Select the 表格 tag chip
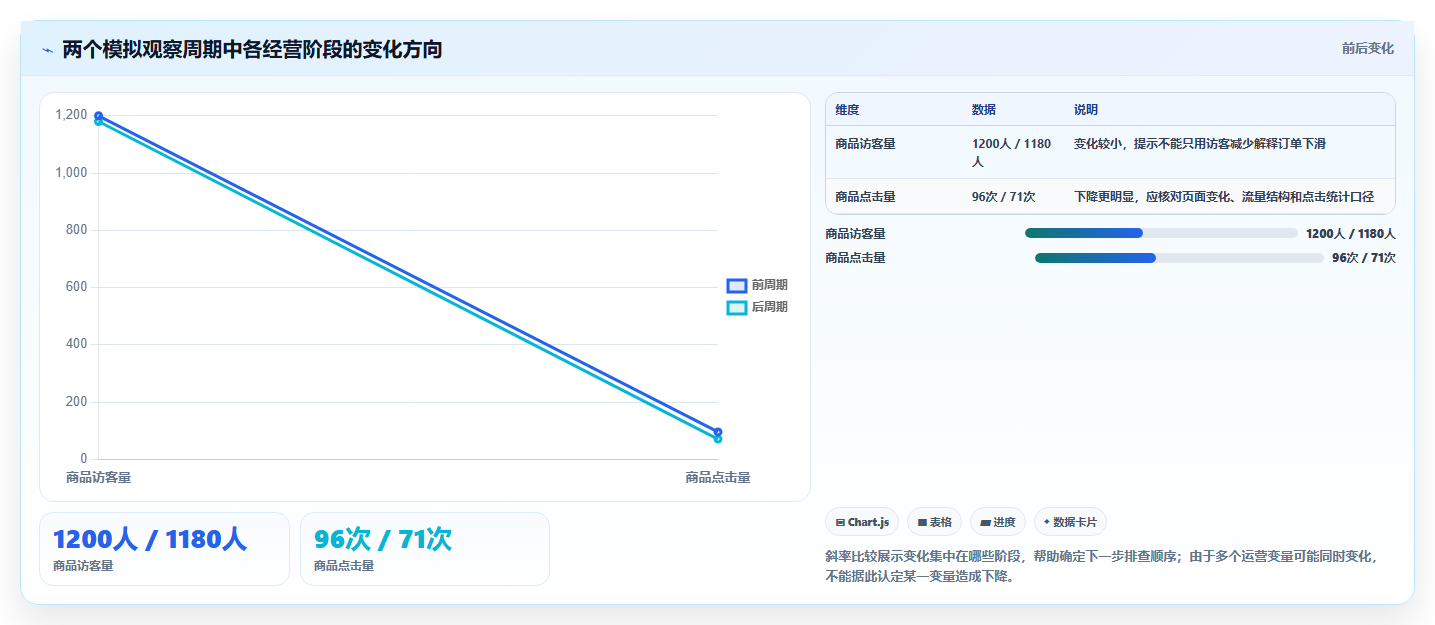The width and height of the screenshot is (1435, 625). coord(934,522)
